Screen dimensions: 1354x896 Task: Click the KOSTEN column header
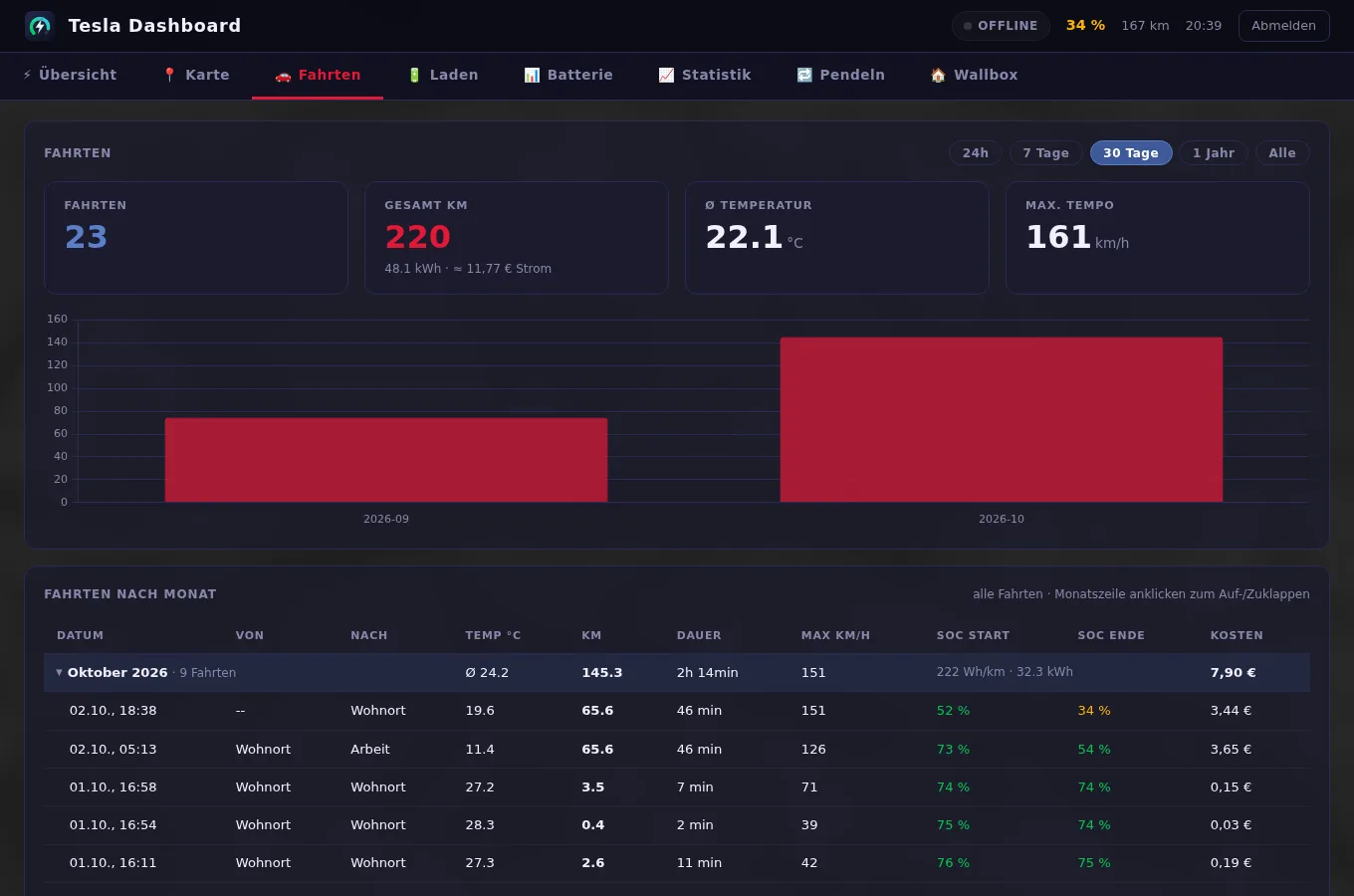pos(1237,635)
